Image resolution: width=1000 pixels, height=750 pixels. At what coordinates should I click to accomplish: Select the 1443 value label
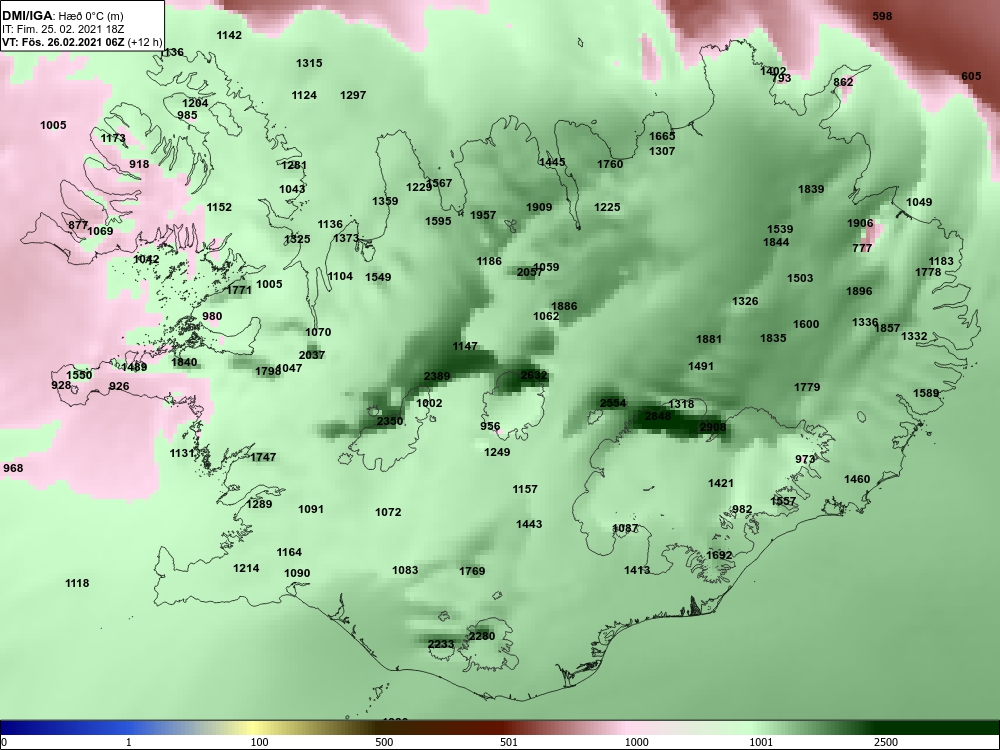tap(529, 525)
